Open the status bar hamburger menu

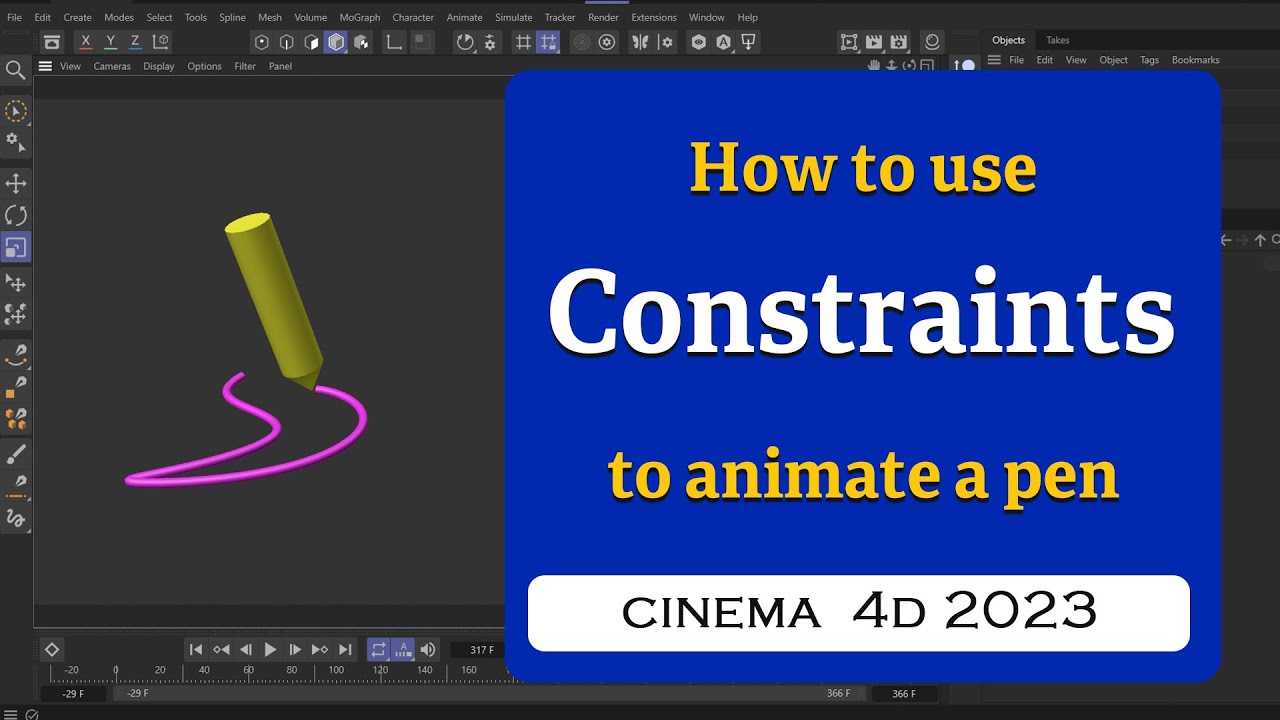(x=11, y=714)
